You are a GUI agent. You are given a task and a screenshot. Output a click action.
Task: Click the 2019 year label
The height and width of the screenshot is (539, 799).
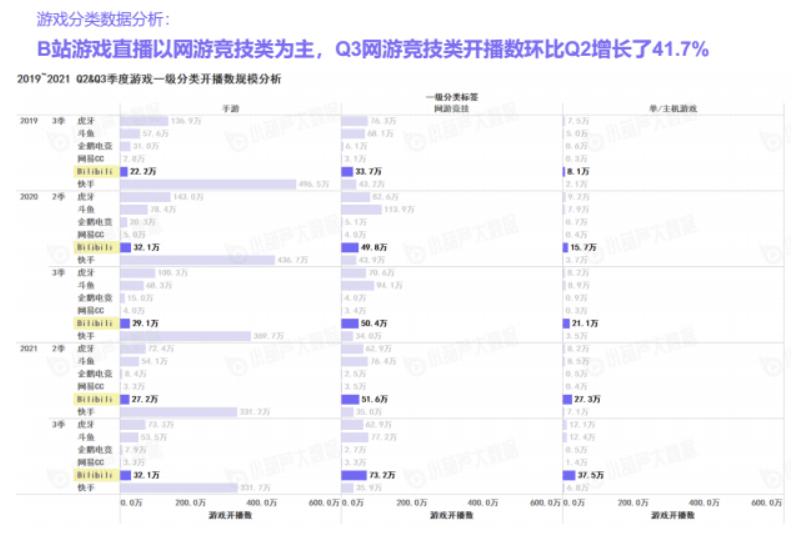pyautogui.click(x=29, y=121)
